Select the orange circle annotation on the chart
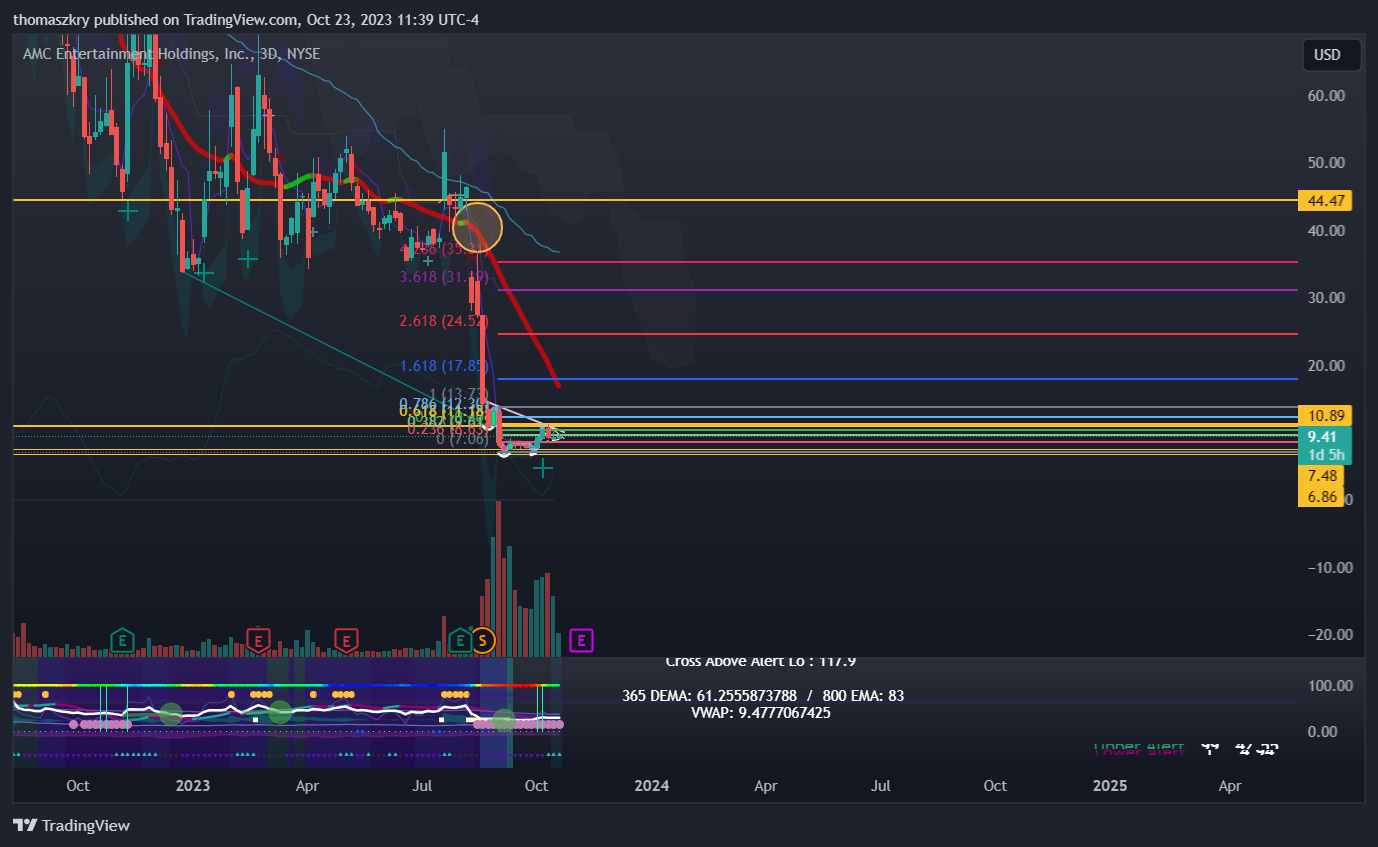1378x847 pixels. [x=477, y=227]
